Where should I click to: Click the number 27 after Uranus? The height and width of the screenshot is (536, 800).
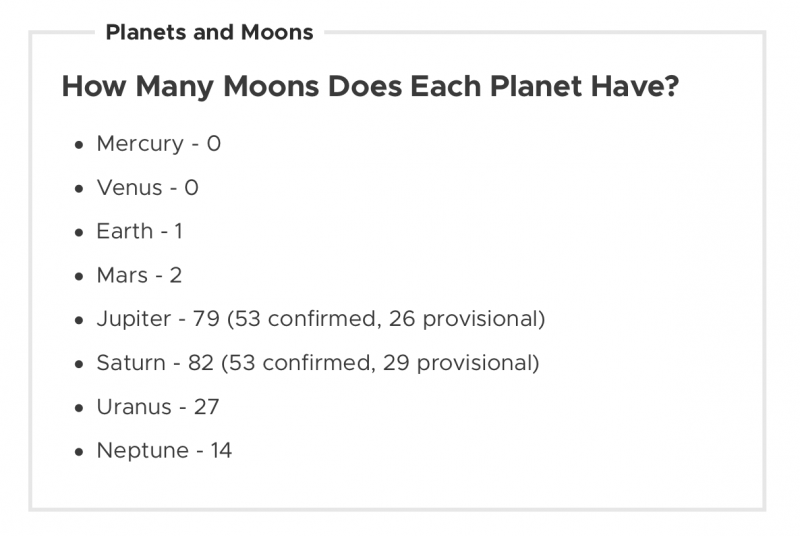(207, 407)
